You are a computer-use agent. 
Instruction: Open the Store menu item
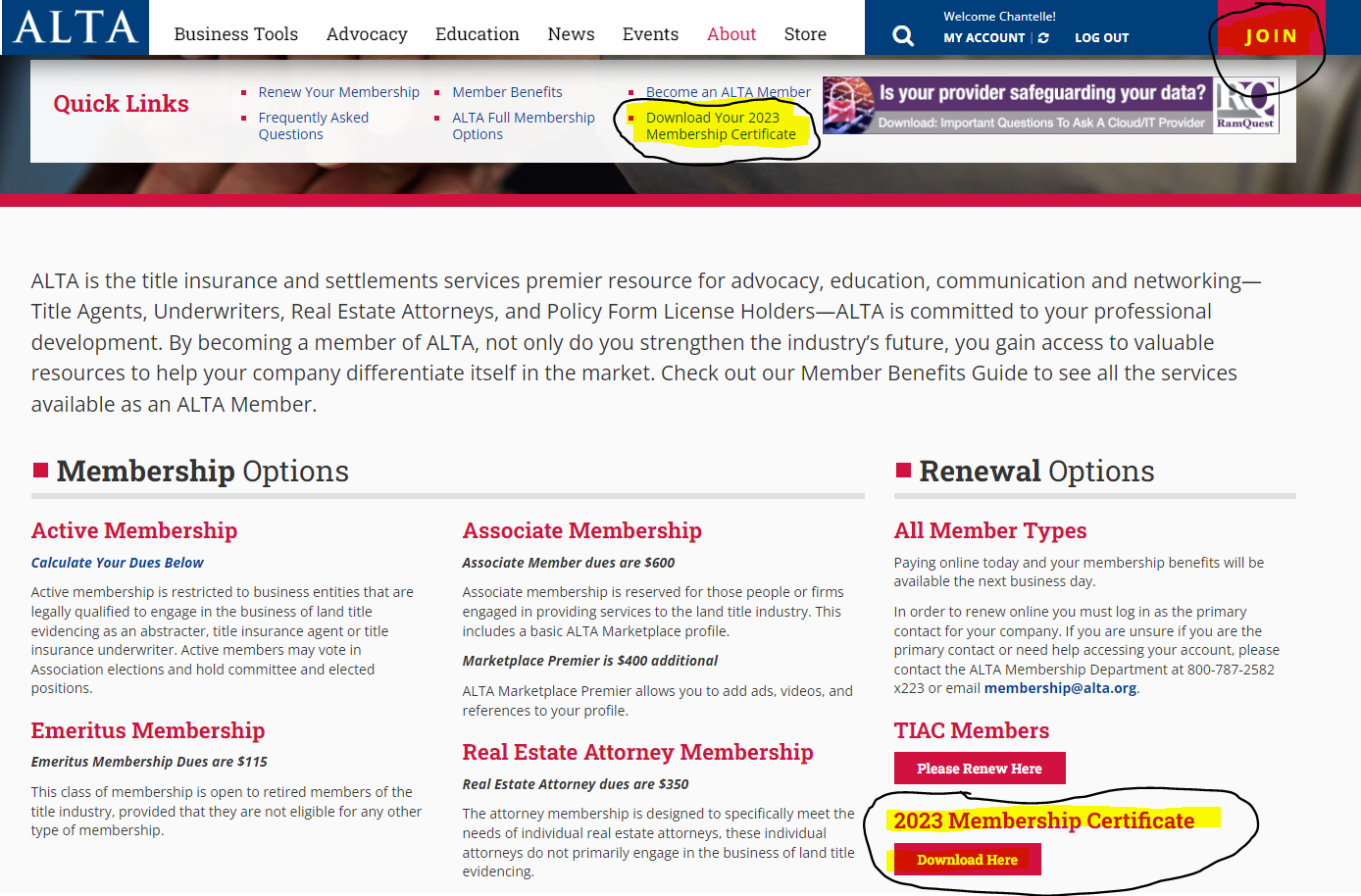coord(805,34)
